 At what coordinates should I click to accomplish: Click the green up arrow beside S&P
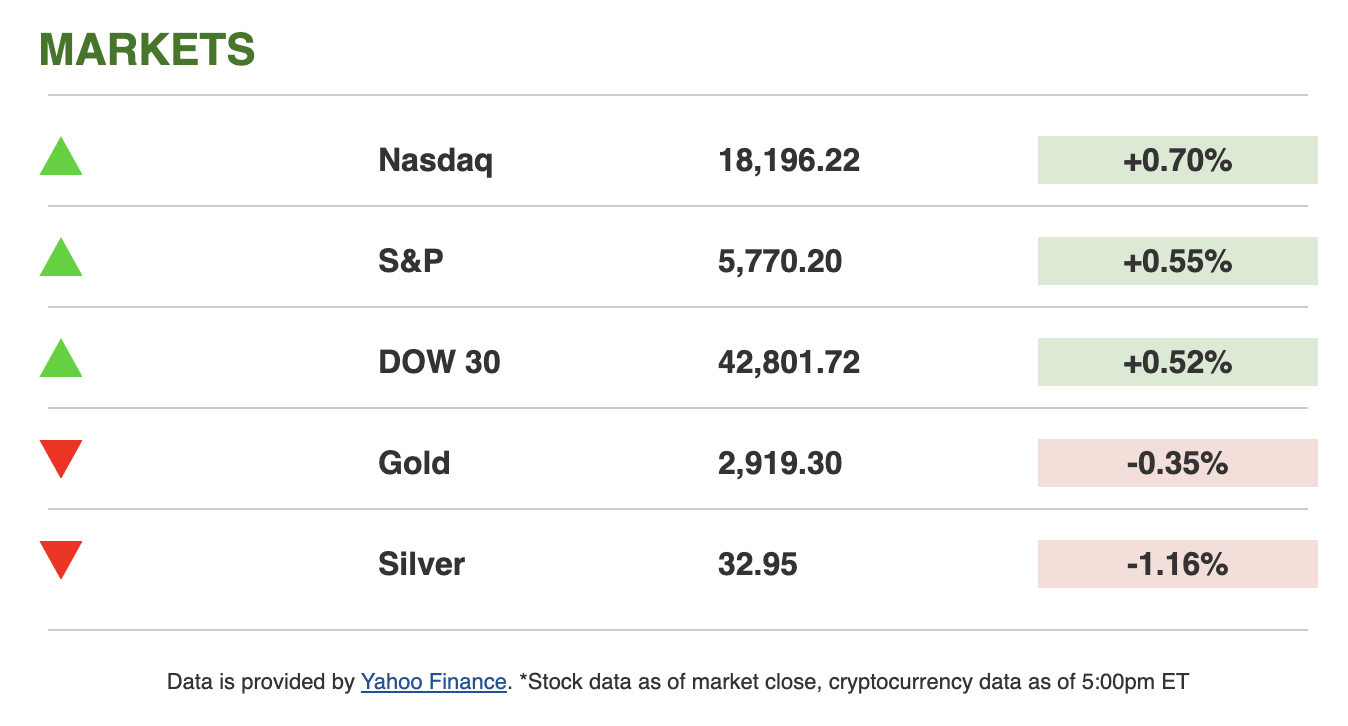(x=61, y=260)
